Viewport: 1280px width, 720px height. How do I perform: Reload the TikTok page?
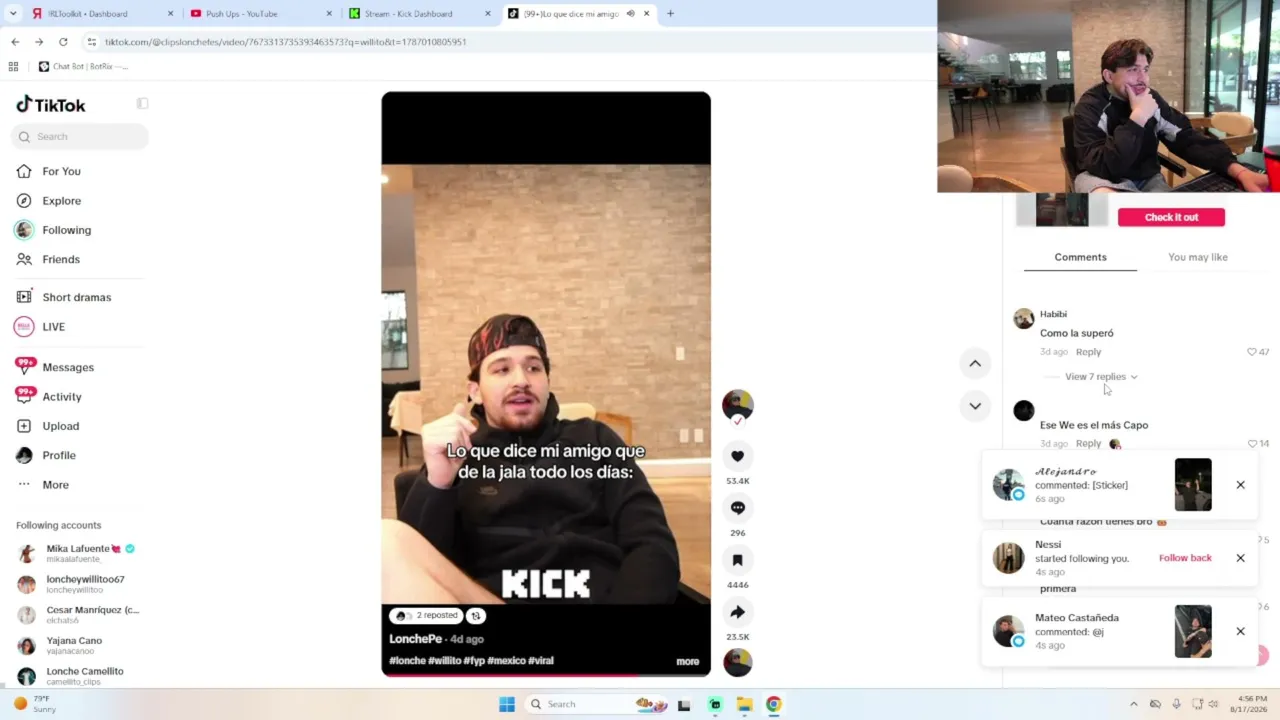[63, 42]
